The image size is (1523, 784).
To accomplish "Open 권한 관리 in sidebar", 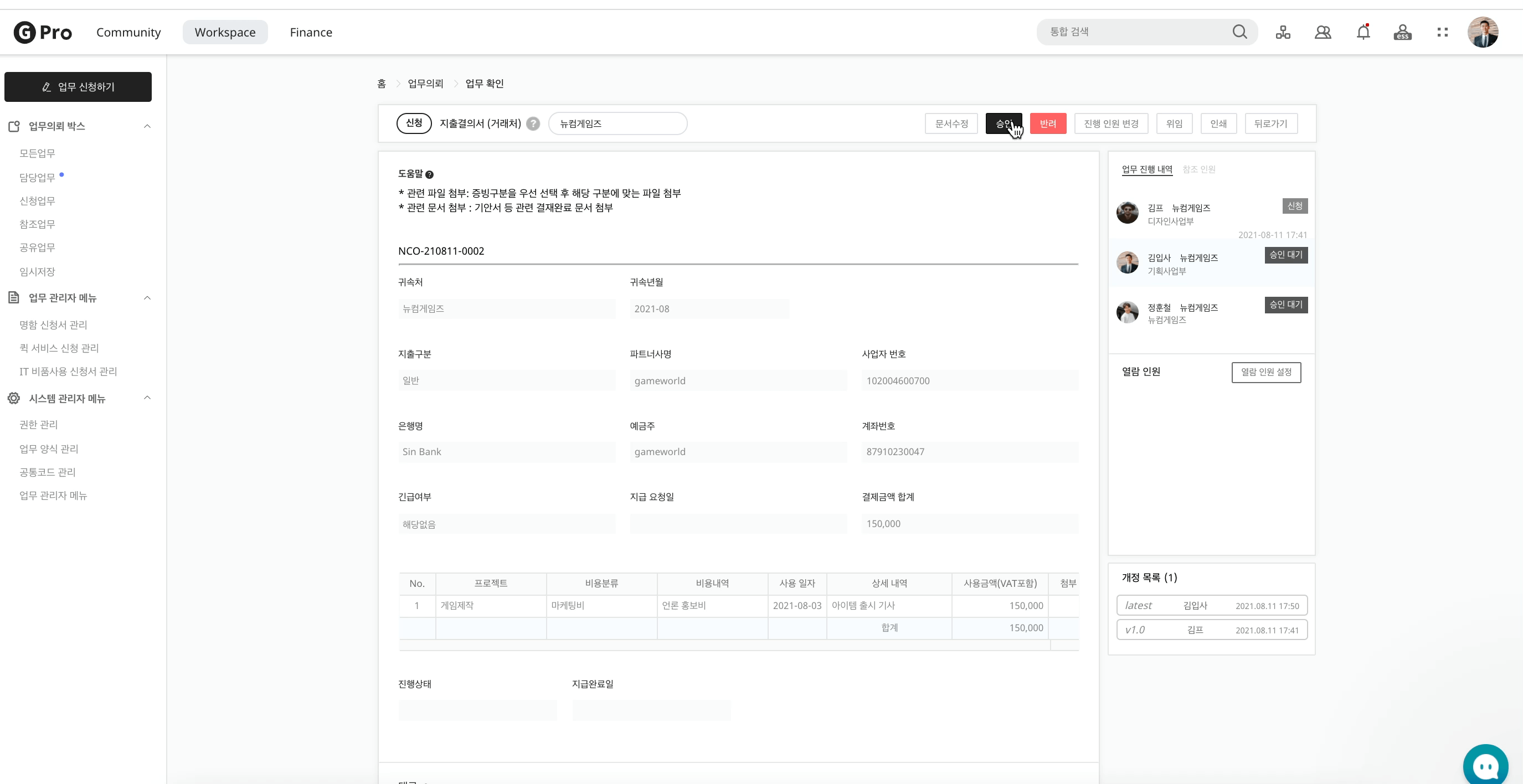I will pyautogui.click(x=38, y=425).
